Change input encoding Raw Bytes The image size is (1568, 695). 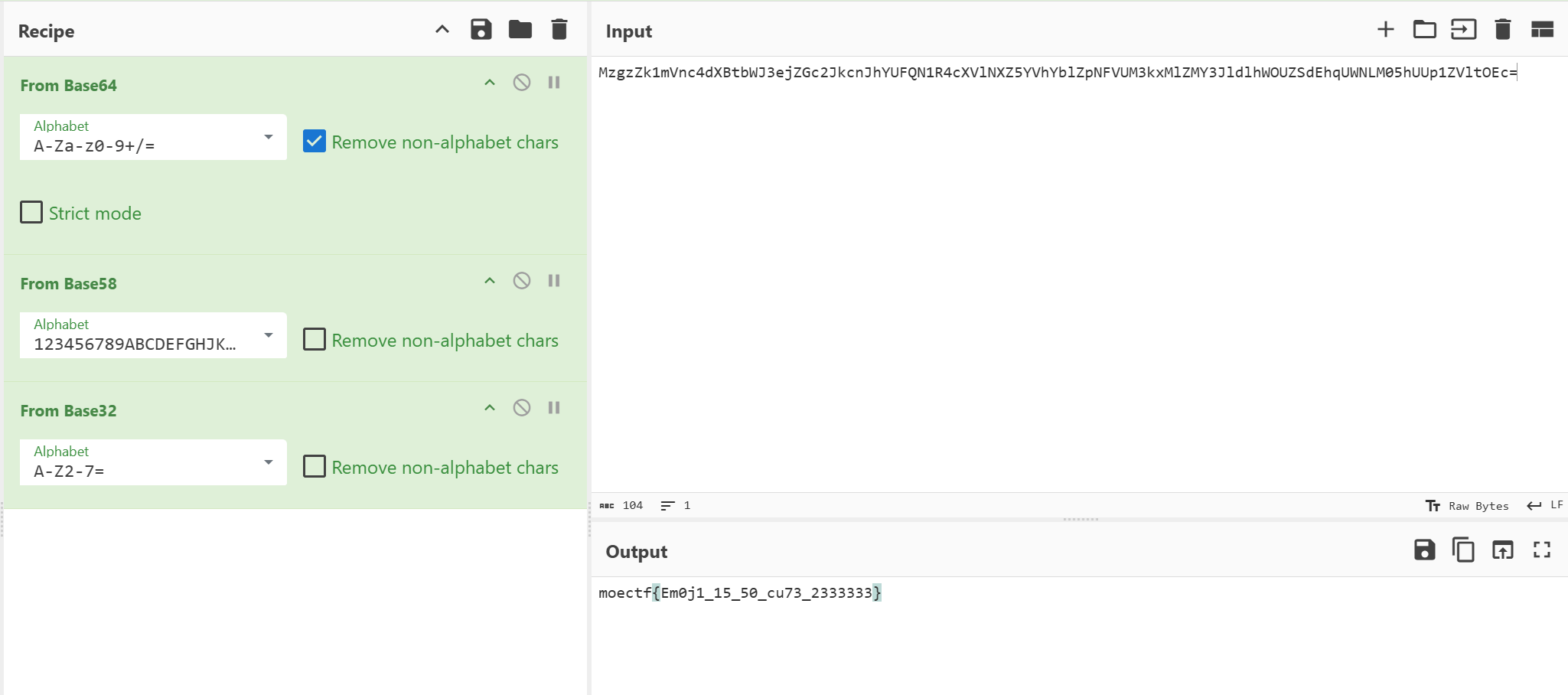[x=1468, y=506]
